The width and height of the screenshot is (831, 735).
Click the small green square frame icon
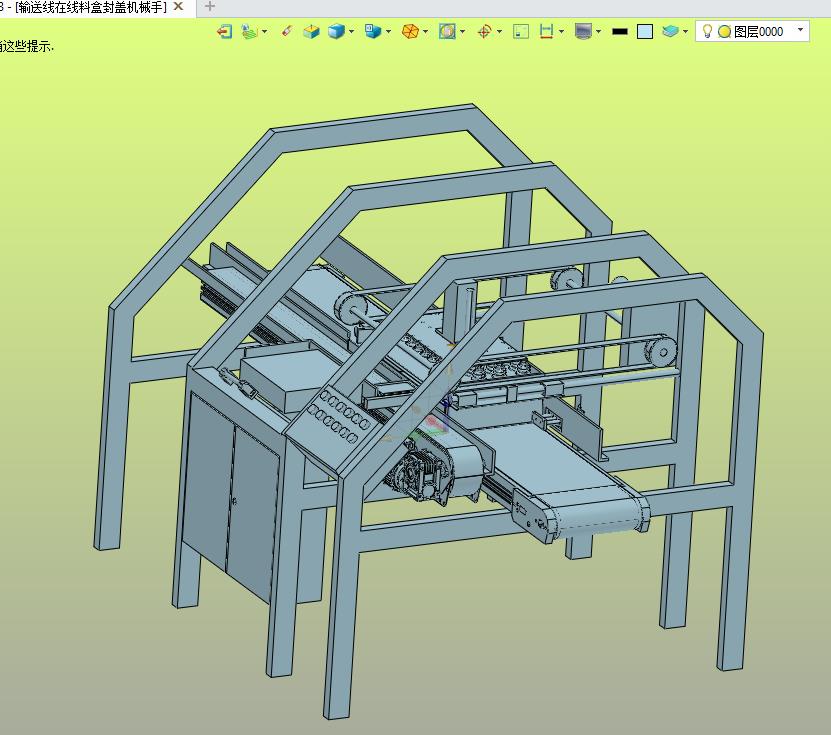click(x=521, y=32)
